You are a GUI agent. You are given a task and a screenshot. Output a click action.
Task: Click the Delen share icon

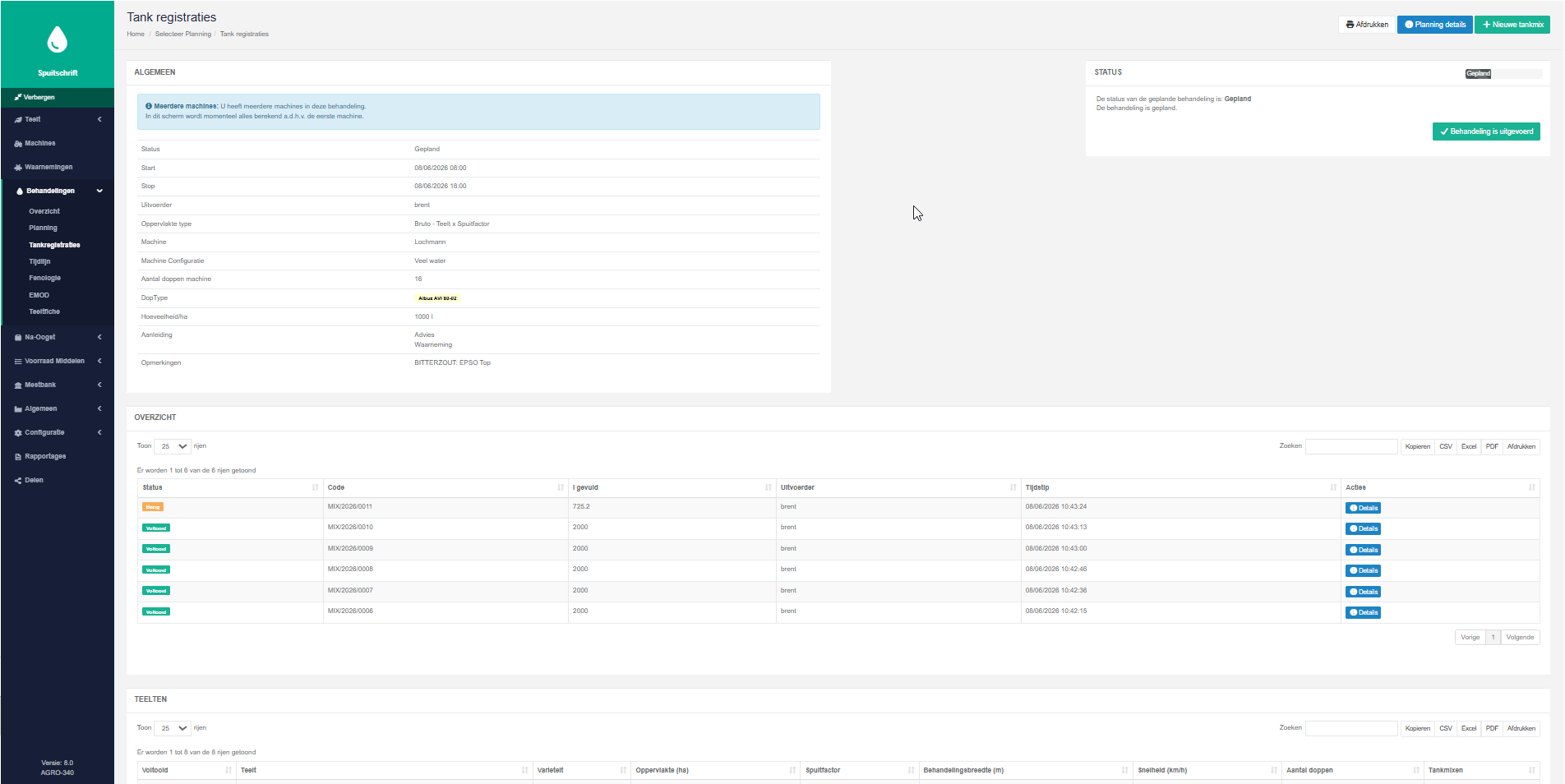[x=18, y=481]
